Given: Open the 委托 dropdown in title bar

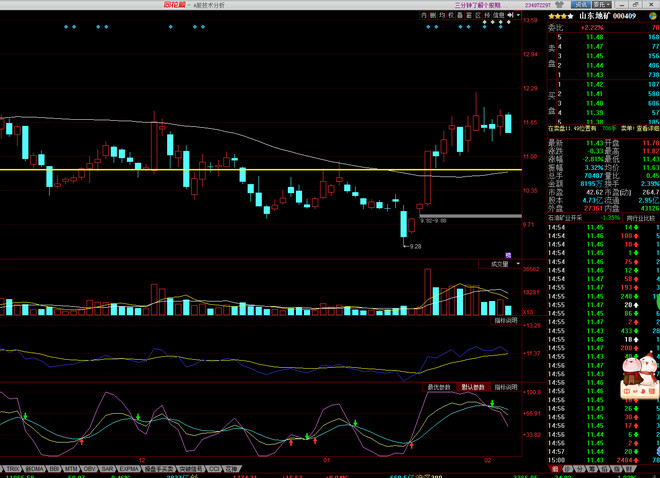Looking at the screenshot, I should tap(602, 5).
